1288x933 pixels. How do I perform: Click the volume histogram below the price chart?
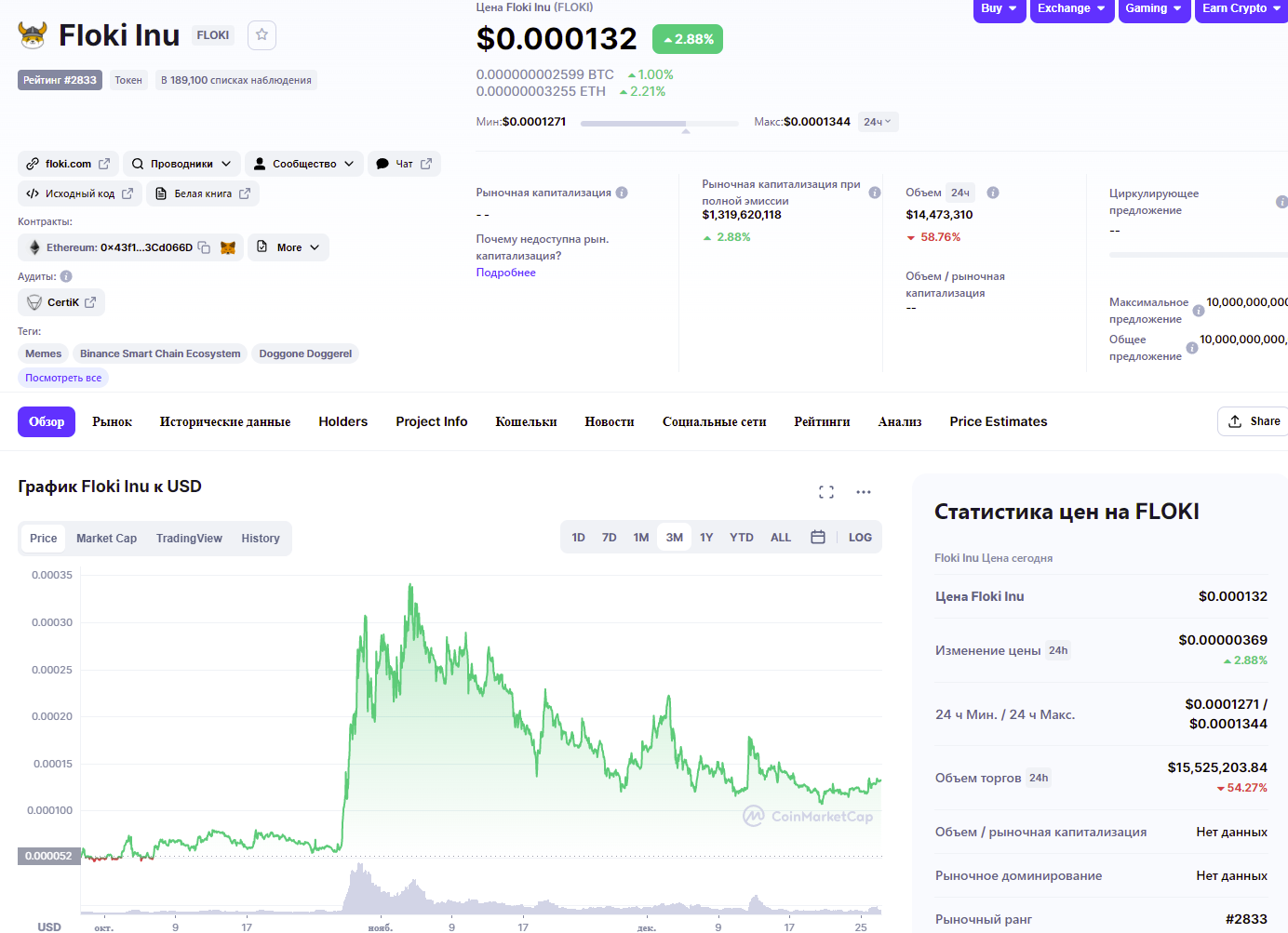pos(481,890)
